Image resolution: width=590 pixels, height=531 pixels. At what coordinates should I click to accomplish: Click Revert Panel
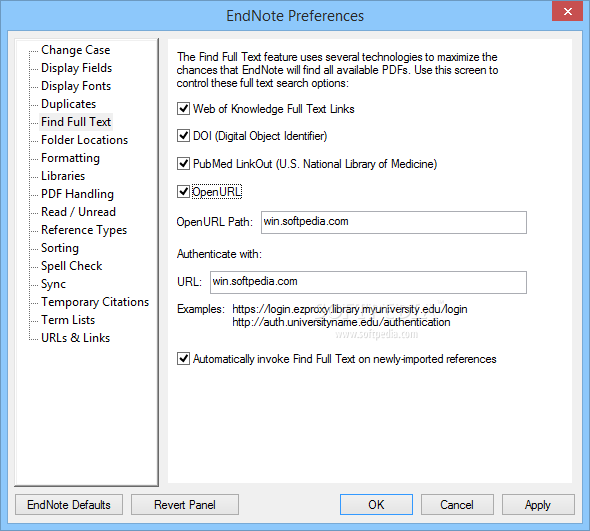pyautogui.click(x=185, y=505)
